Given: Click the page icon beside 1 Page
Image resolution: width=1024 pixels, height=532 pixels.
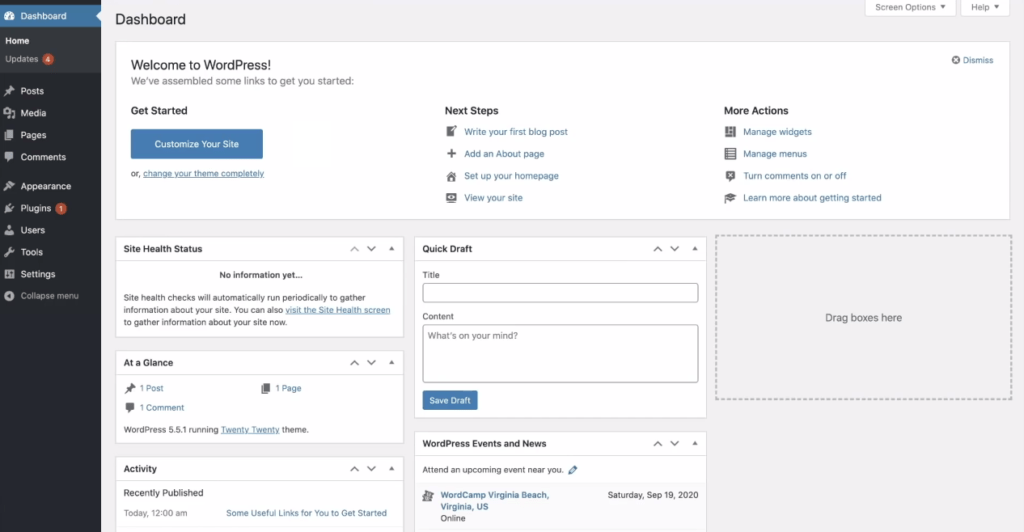Looking at the screenshot, I should click(x=266, y=388).
